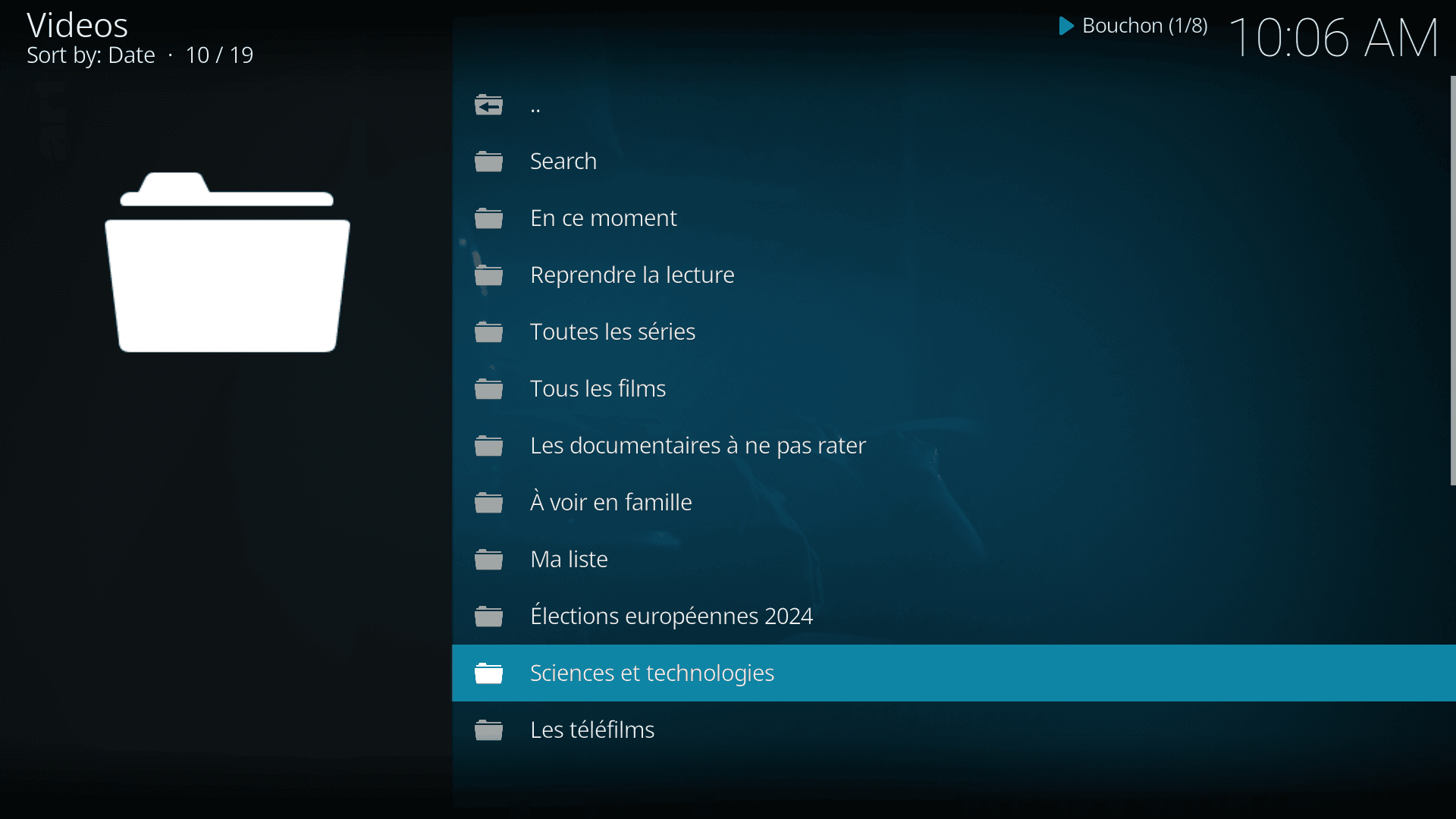Click the '10 / 19' item counter
The width and height of the screenshot is (1456, 819).
pyautogui.click(x=219, y=55)
